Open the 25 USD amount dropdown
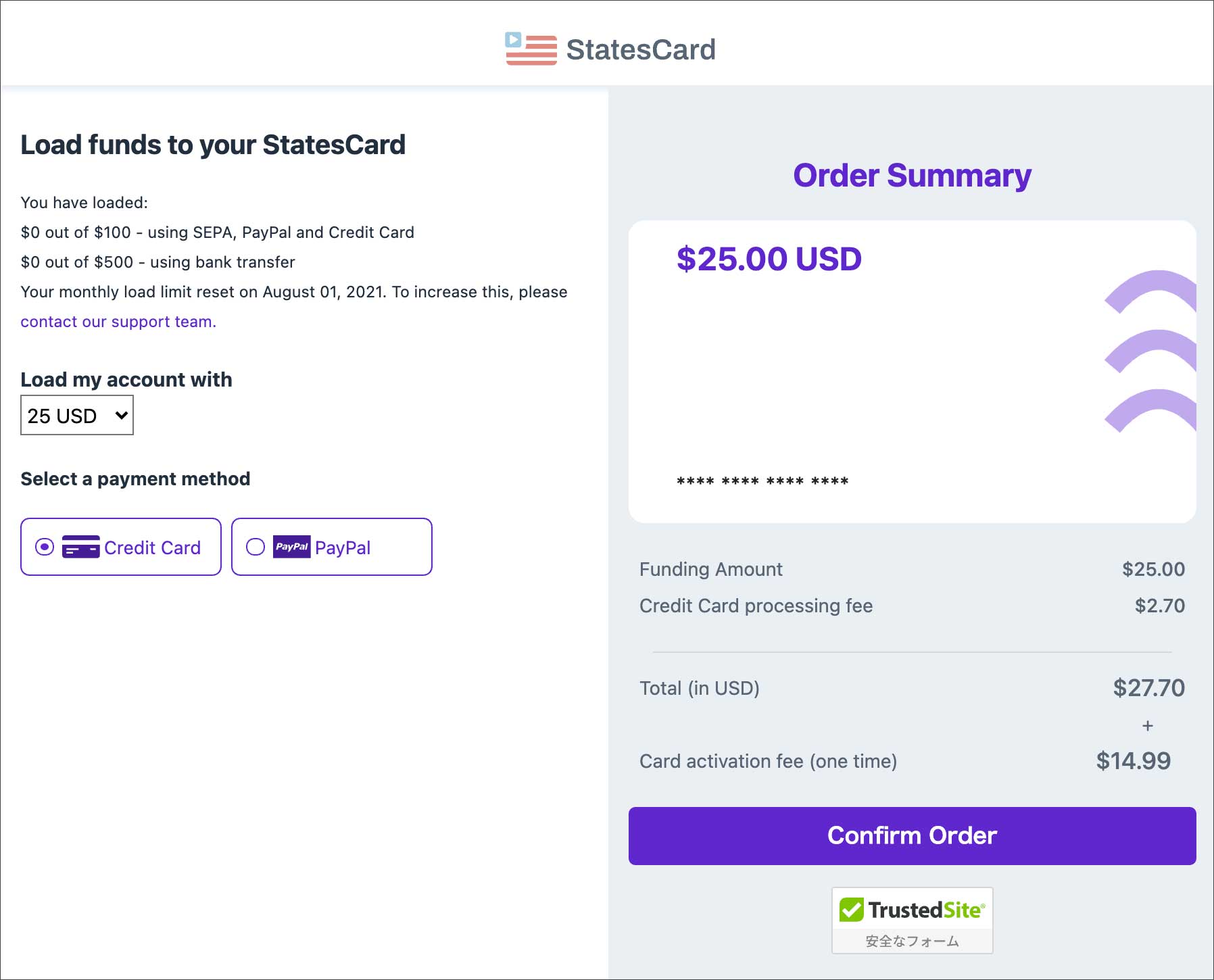1214x980 pixels. 77,416
